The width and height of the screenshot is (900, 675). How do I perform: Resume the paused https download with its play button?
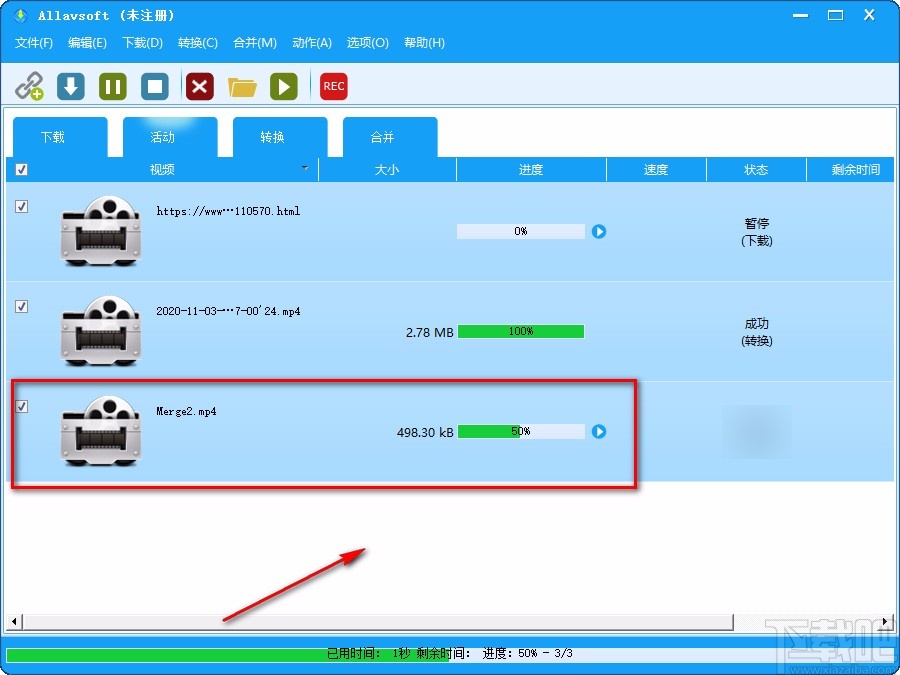(x=599, y=231)
